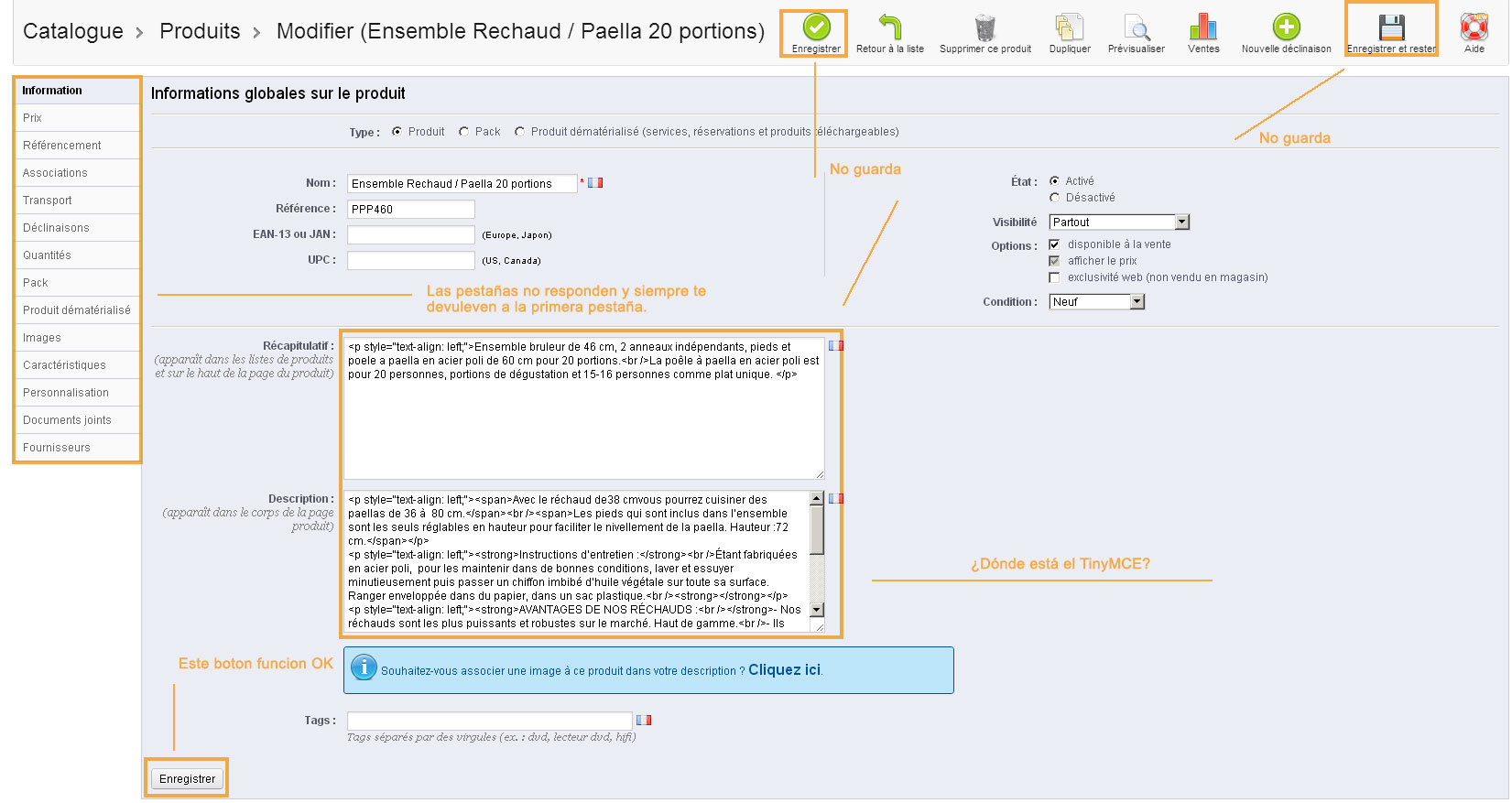Click French flag beside Récapitulatif textarea

tap(836, 345)
